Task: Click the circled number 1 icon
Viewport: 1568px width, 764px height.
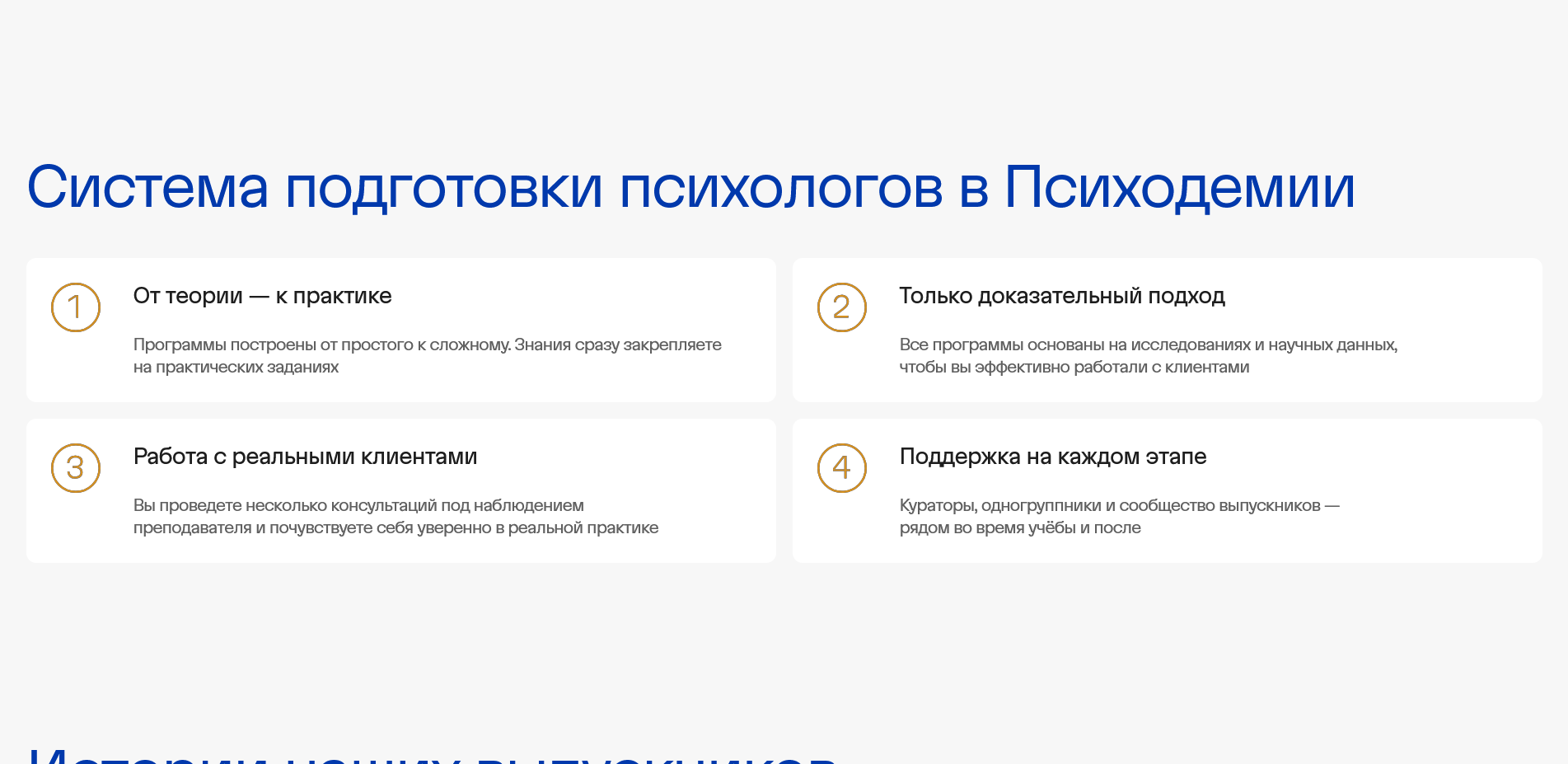Action: (76, 307)
